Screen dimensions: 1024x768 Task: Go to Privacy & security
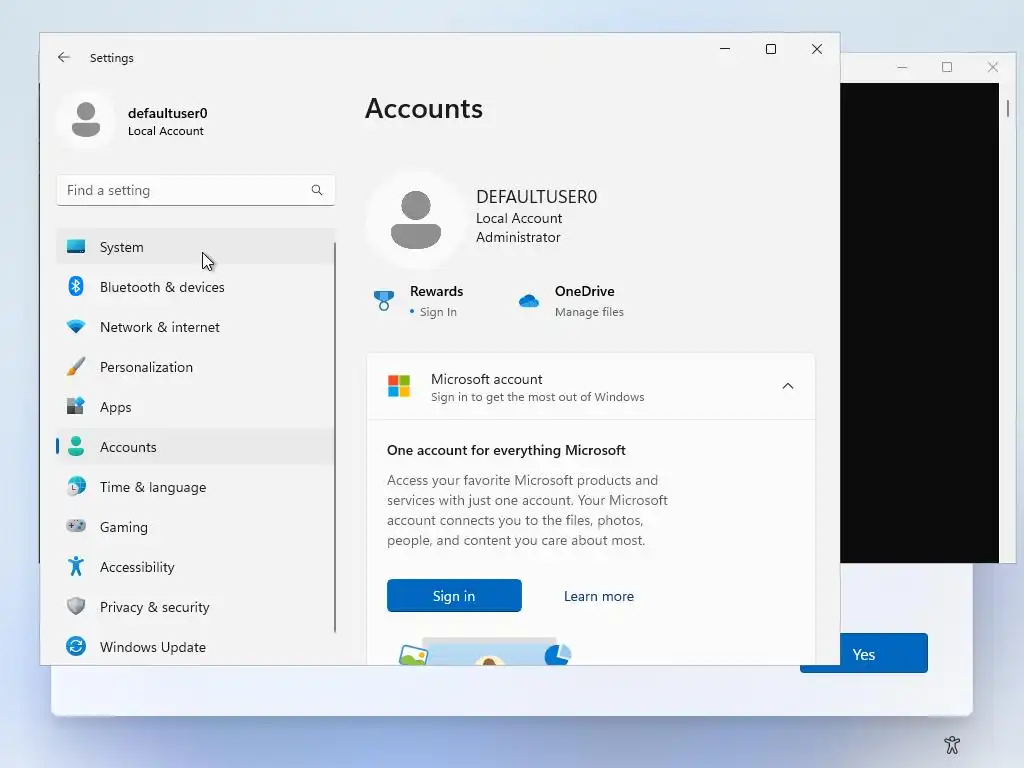pos(195,607)
